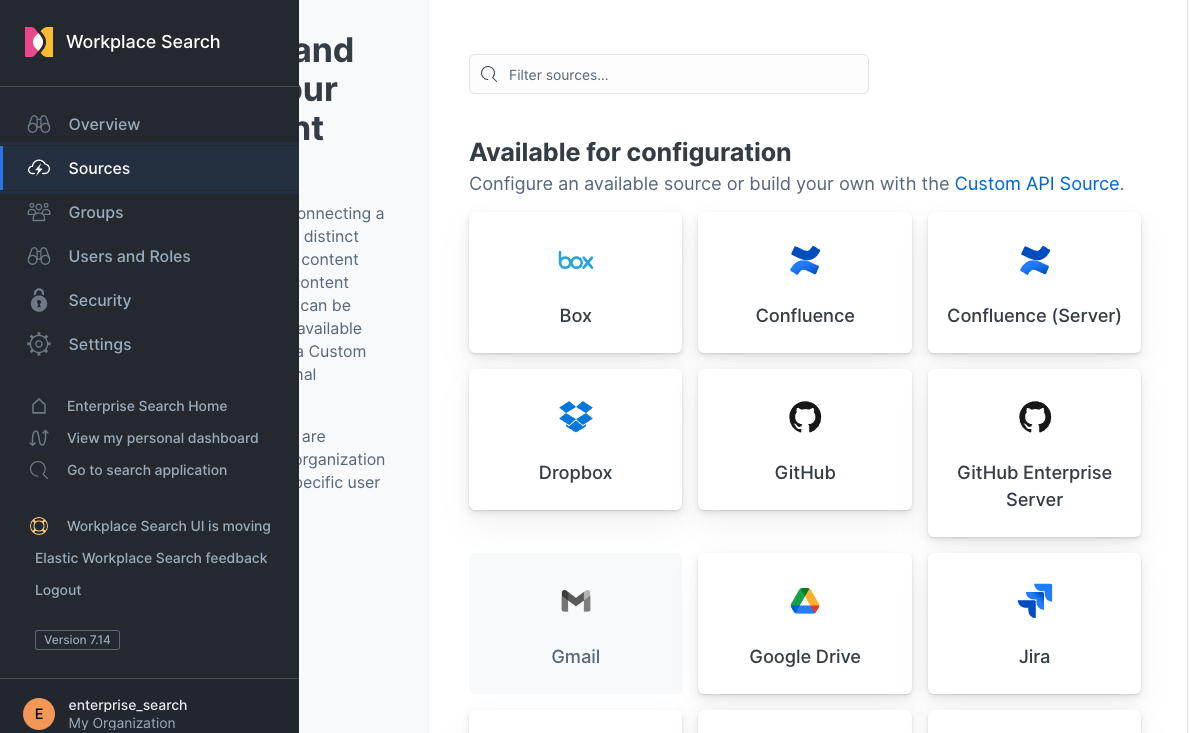Select the Overview sidebar icon
Image resolution: width=1190 pixels, height=733 pixels.
tap(38, 124)
